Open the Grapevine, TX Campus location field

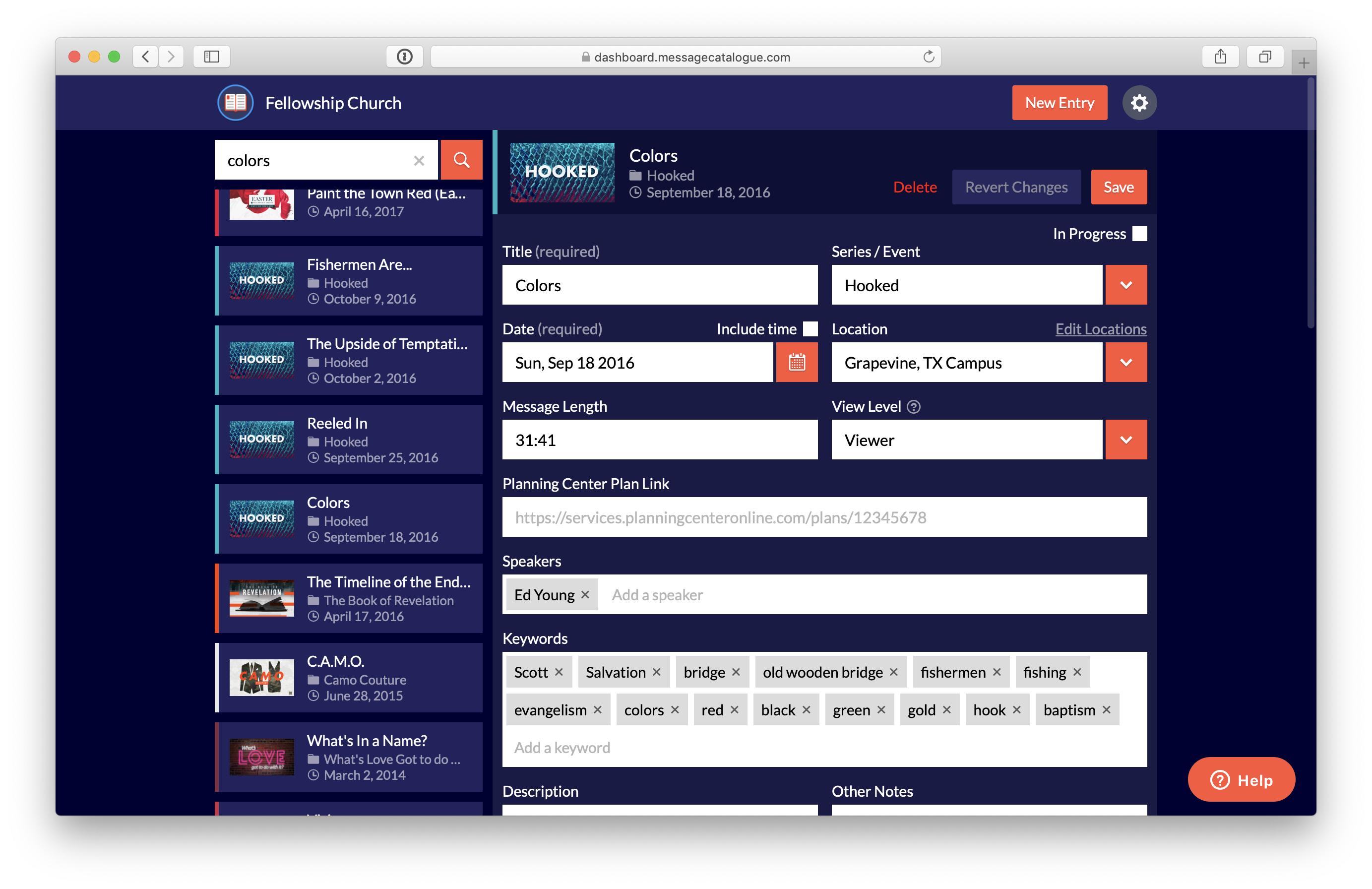[x=967, y=363]
